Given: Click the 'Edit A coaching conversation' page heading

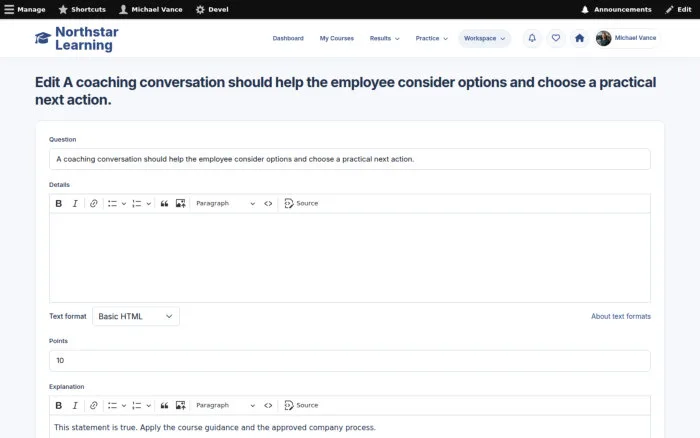Looking at the screenshot, I should pos(346,91).
